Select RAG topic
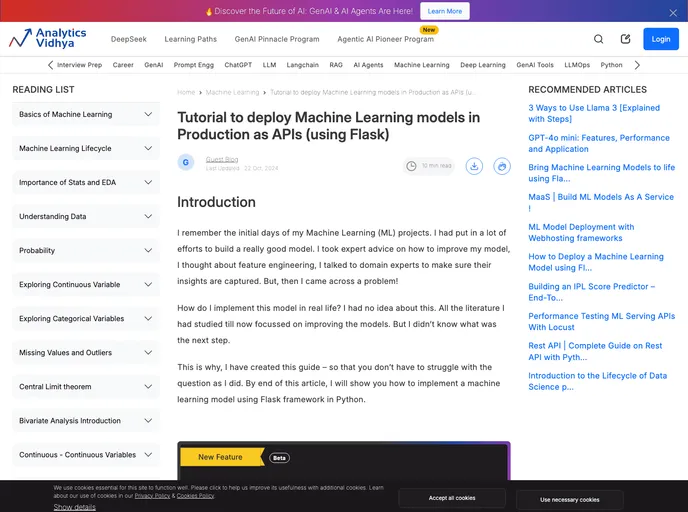The image size is (688, 512). pos(336,65)
